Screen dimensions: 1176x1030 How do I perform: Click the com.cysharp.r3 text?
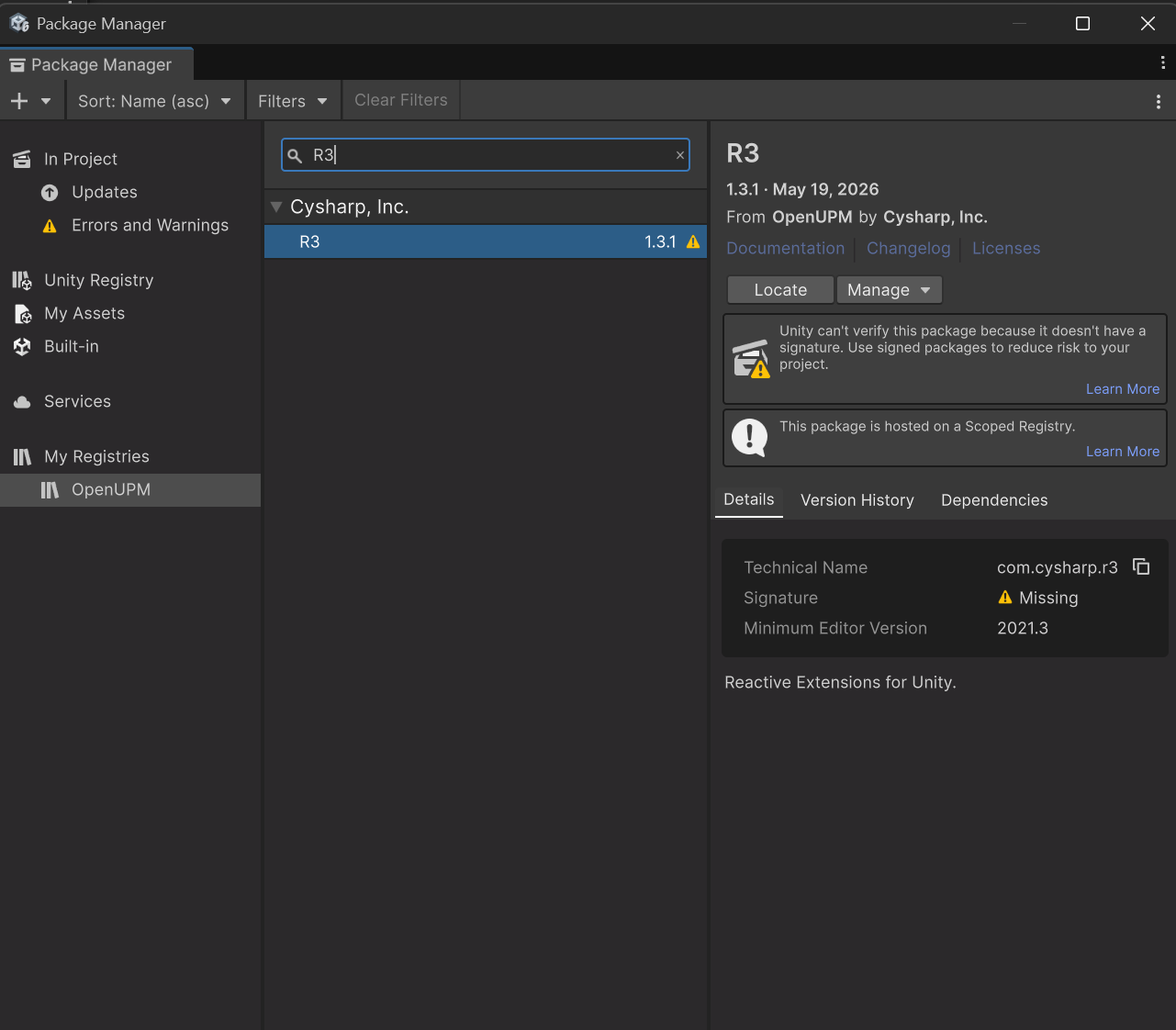pos(1058,567)
